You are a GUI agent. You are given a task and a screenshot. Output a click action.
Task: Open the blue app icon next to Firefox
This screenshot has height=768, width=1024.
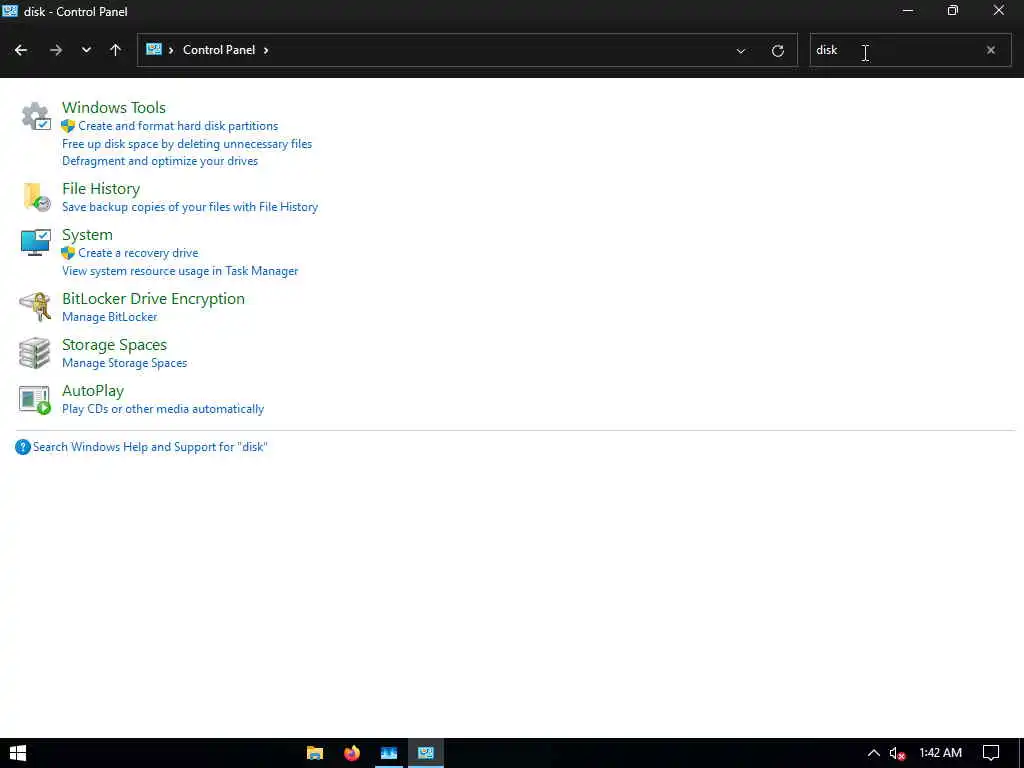click(x=389, y=753)
